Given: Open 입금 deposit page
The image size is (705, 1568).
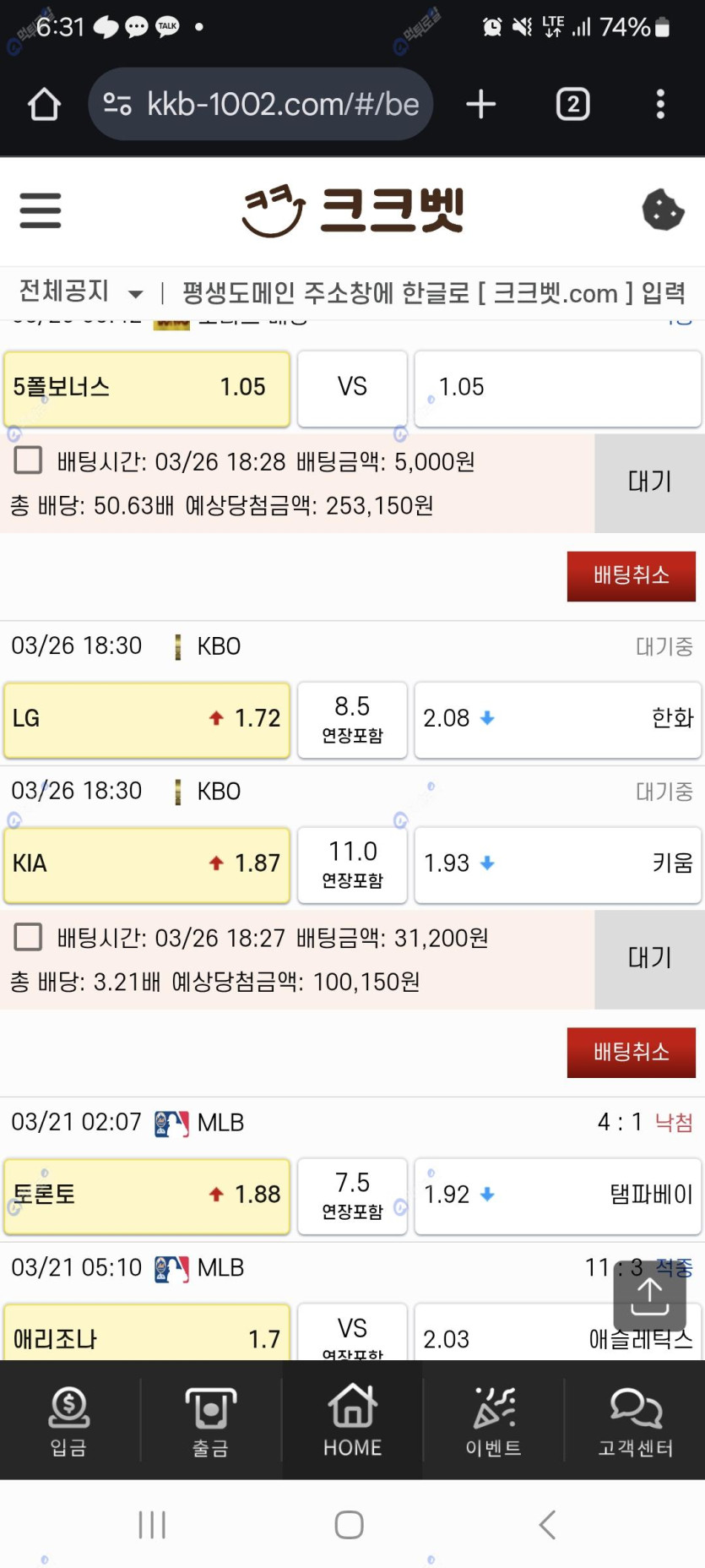Looking at the screenshot, I should click(69, 1423).
